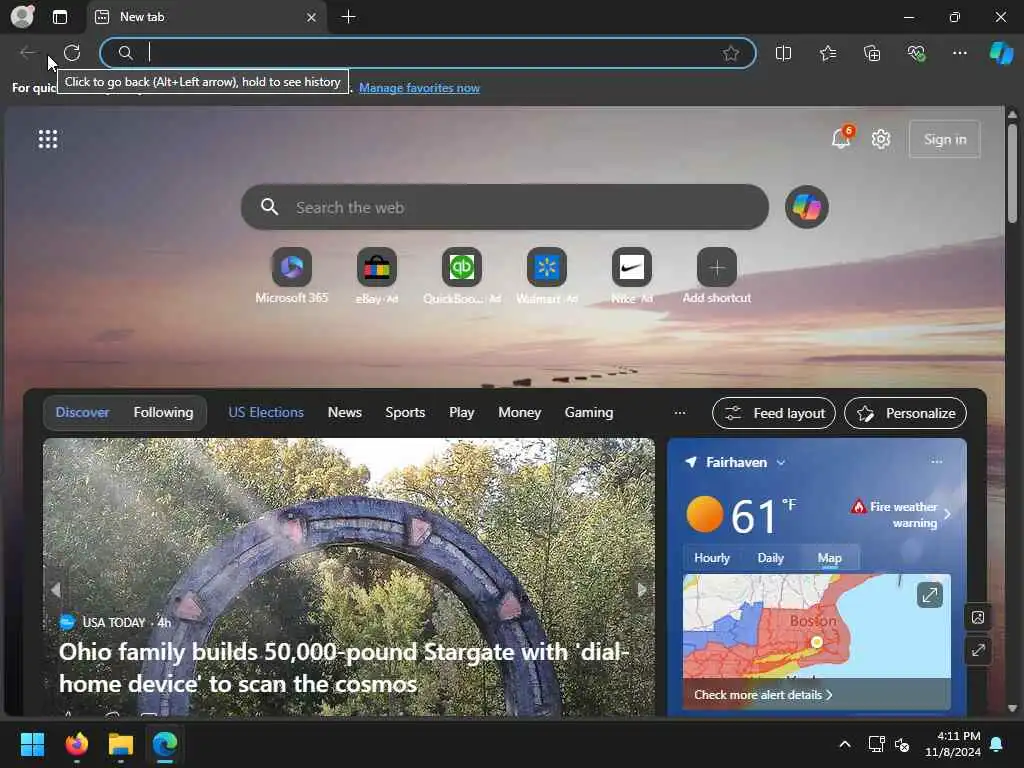1024x768 pixels.
Task: Open Settings and more ellipsis menu
Action: click(959, 53)
